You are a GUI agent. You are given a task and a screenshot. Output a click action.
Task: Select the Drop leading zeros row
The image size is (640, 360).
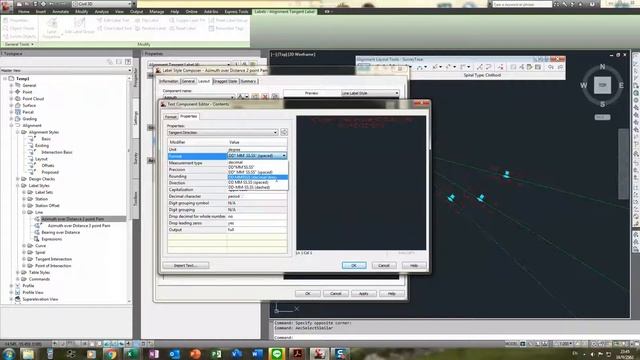tap(227, 223)
